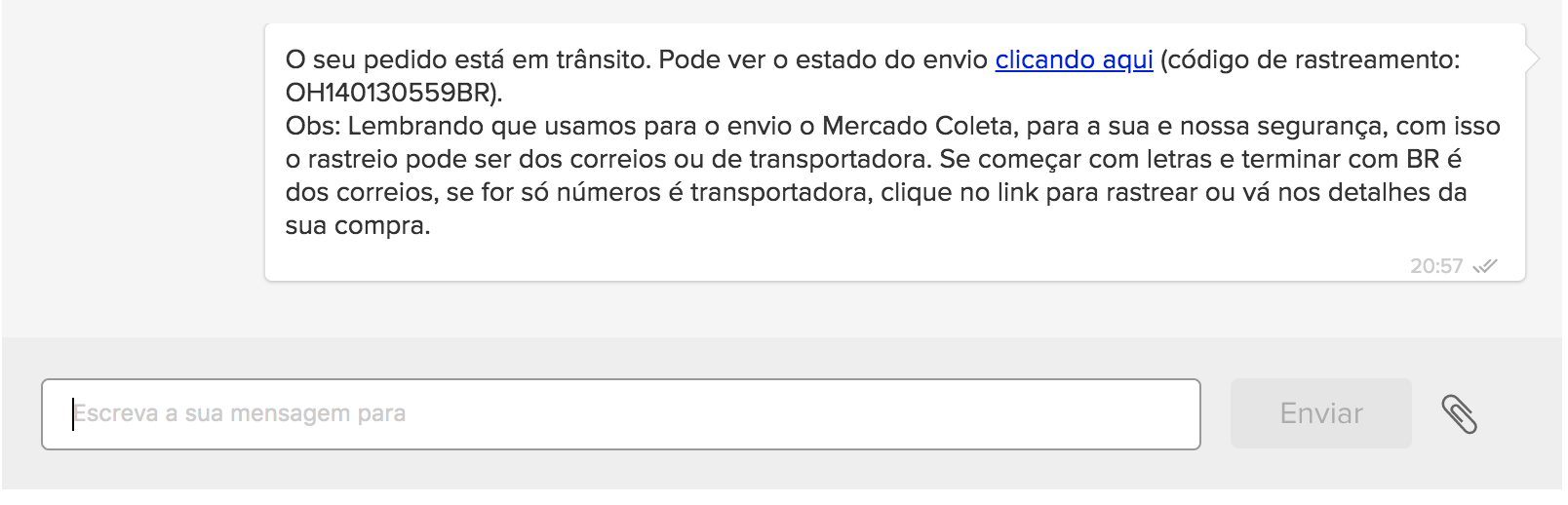
Task: Click the words 'sua compra.' in message
Action: pos(358,226)
